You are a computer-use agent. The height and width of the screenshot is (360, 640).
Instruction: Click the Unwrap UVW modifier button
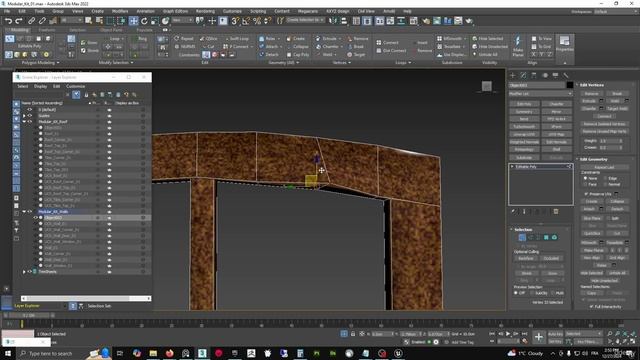524,134
